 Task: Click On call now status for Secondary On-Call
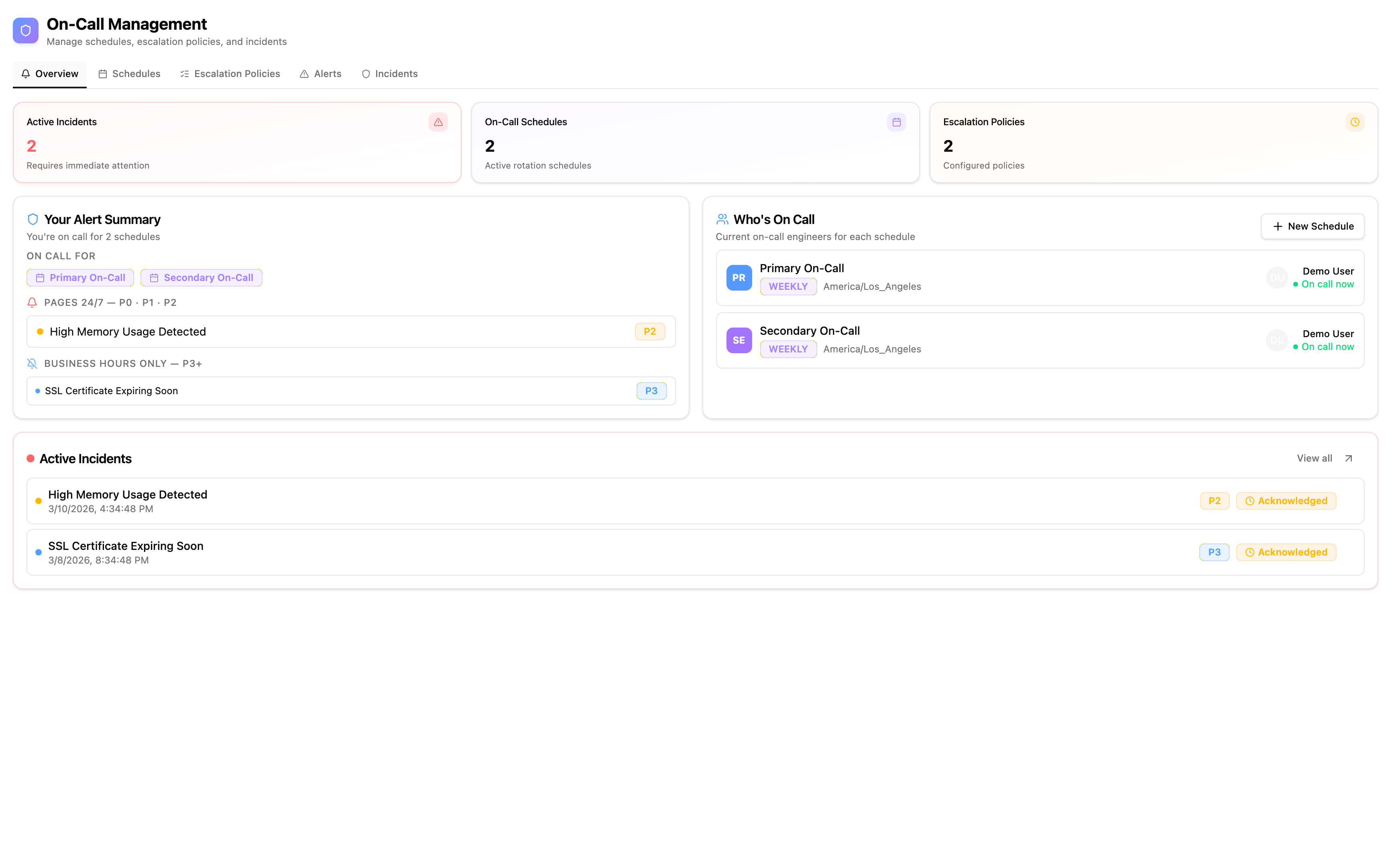[1323, 347]
